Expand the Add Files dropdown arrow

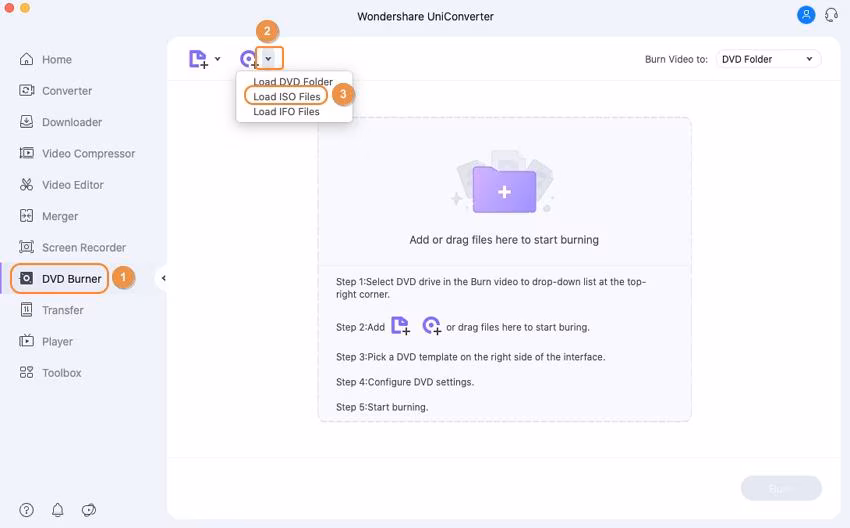(217, 59)
